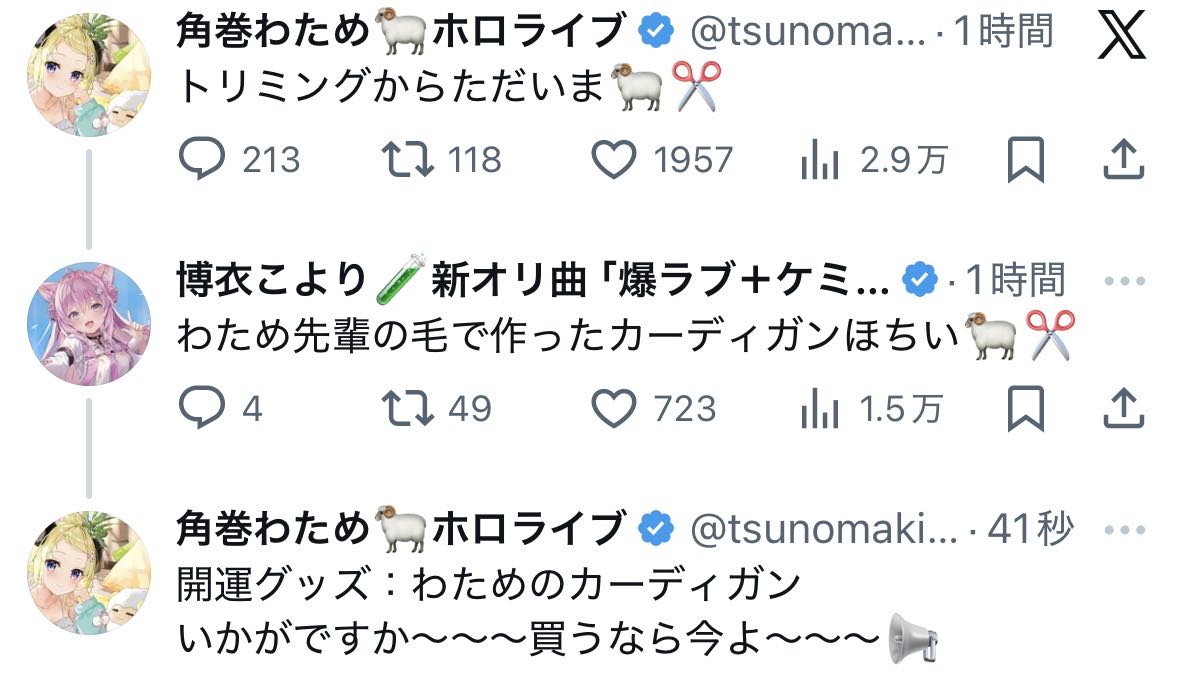This screenshot has height=679, width=1179.
Task: Share the first post by 角巻わため
Action: [1122, 159]
